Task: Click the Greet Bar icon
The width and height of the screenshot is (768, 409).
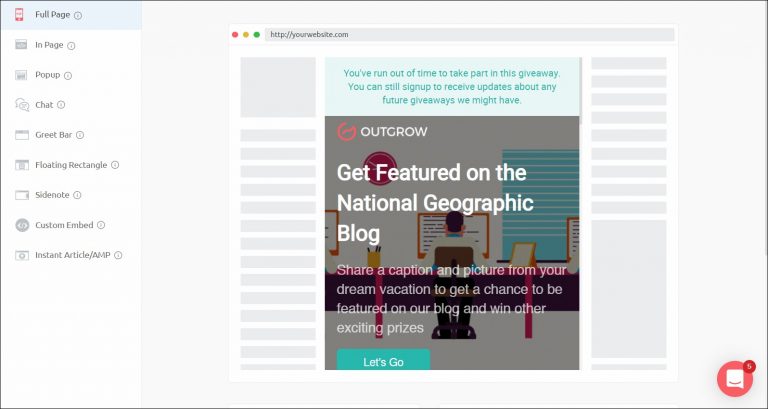Action: (x=21, y=135)
